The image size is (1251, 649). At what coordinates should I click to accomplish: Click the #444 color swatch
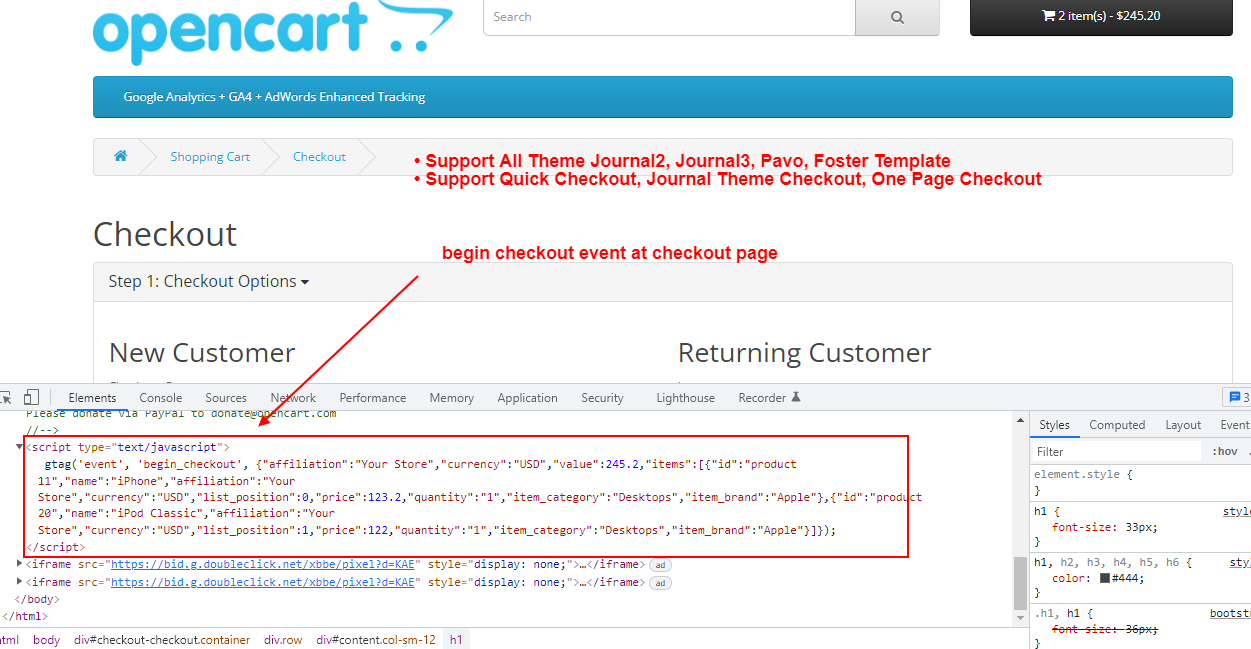tap(1105, 578)
